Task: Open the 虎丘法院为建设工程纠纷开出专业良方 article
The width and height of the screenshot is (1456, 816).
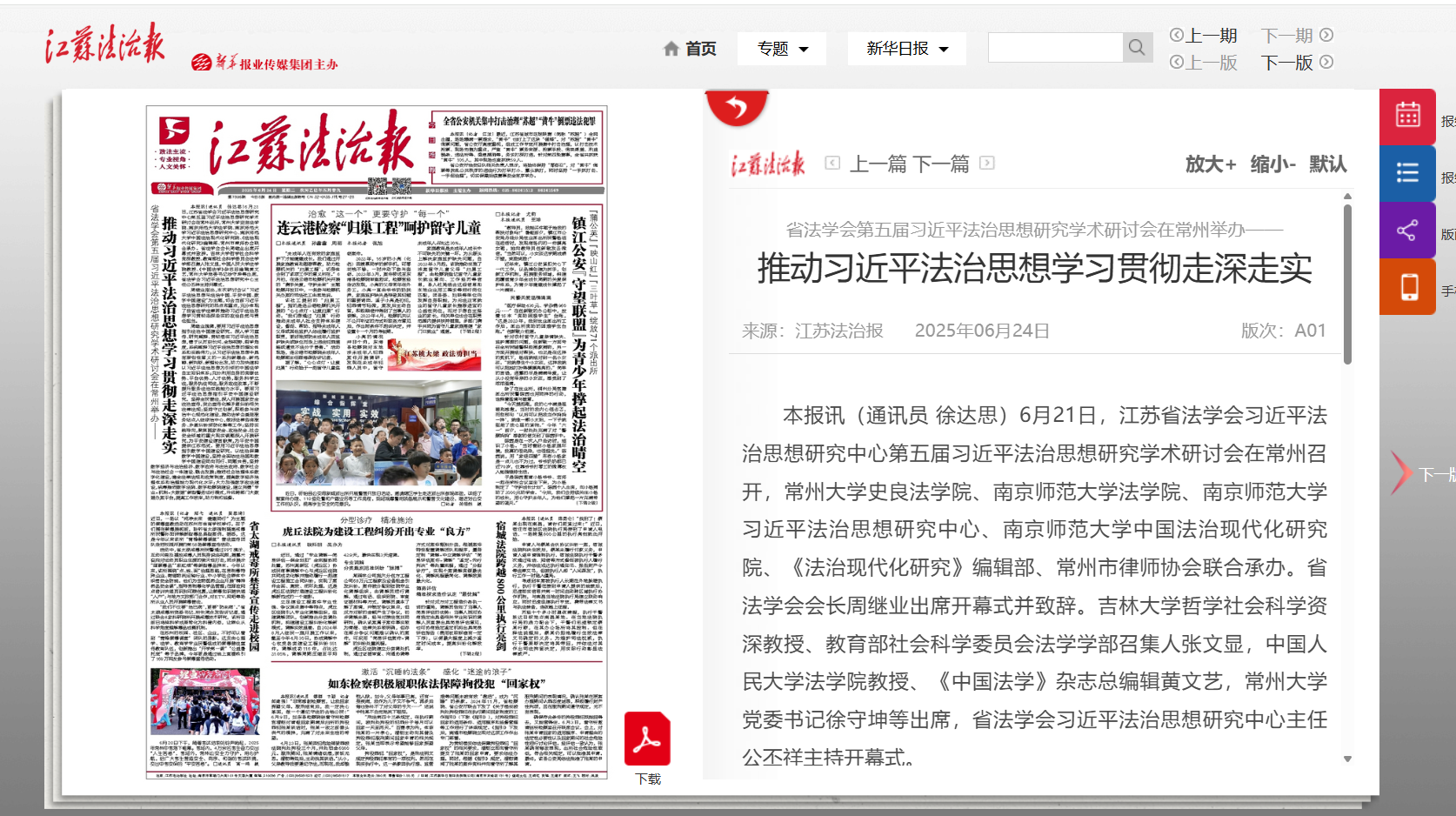Action: click(x=376, y=531)
